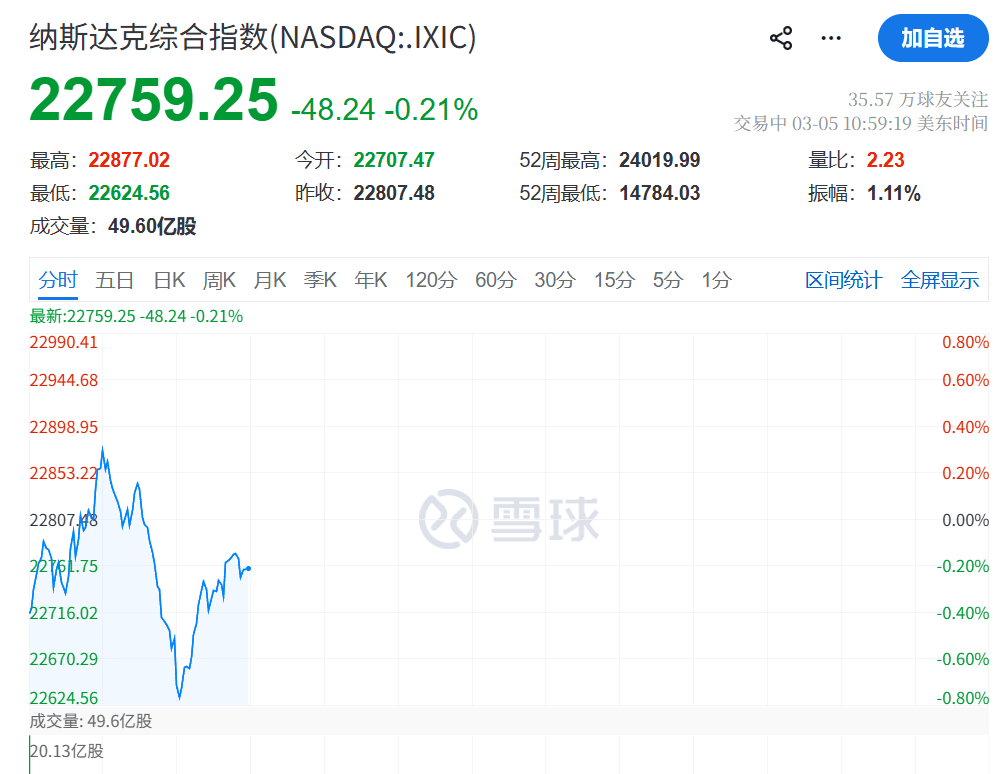
Task: Open 全屏显示 full-screen view
Action: [x=939, y=280]
